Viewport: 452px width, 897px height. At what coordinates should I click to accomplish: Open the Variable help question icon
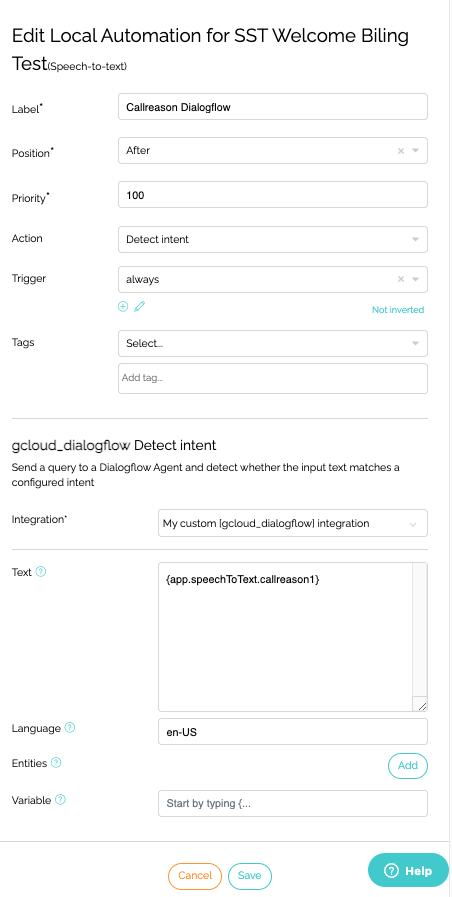(60, 800)
